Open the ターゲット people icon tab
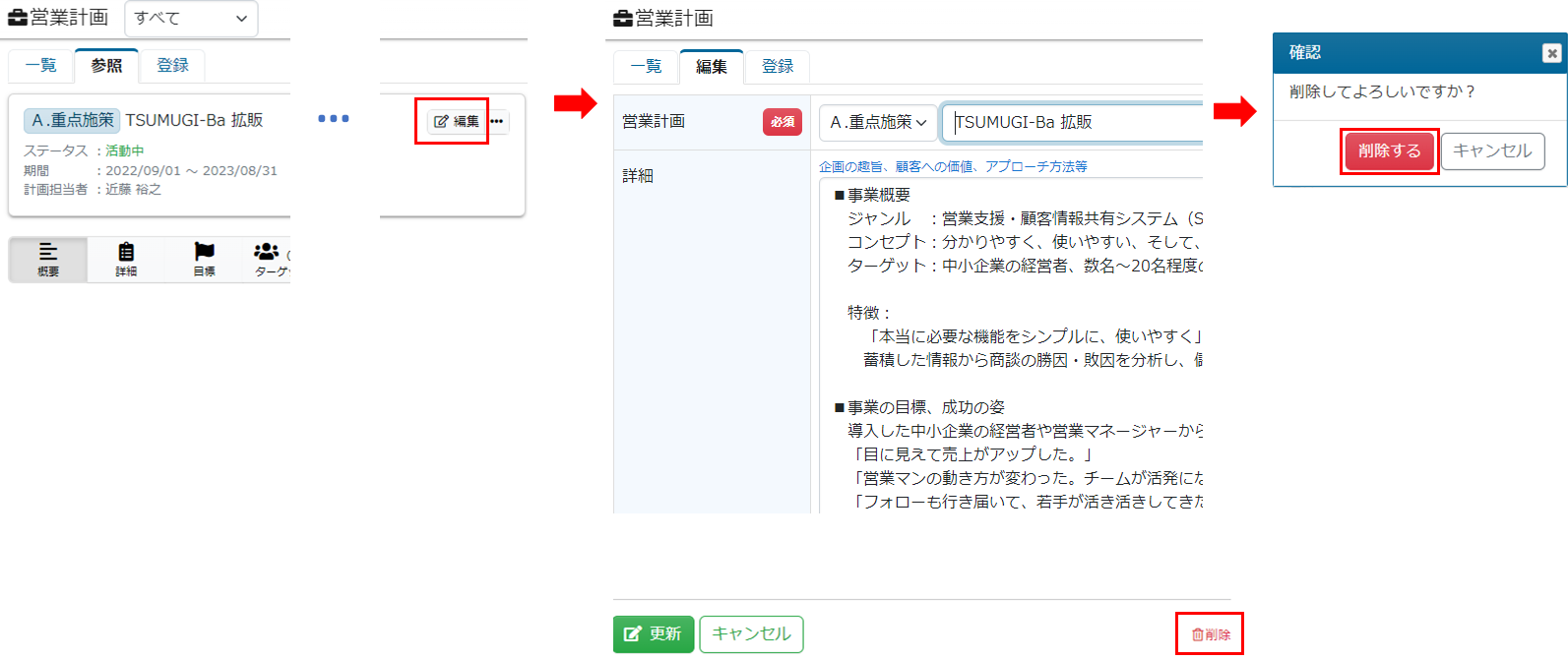The image size is (1568, 660). tap(268, 260)
